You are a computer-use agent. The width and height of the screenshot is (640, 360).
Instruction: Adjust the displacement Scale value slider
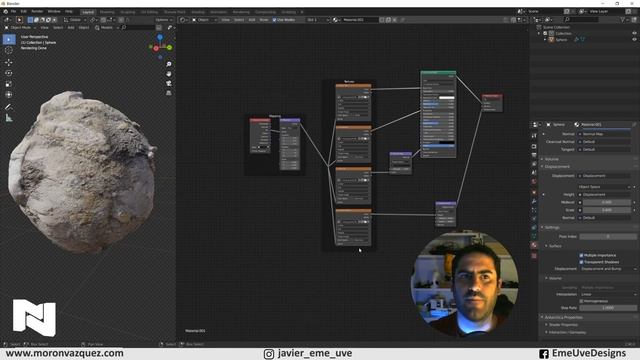tap(607, 210)
